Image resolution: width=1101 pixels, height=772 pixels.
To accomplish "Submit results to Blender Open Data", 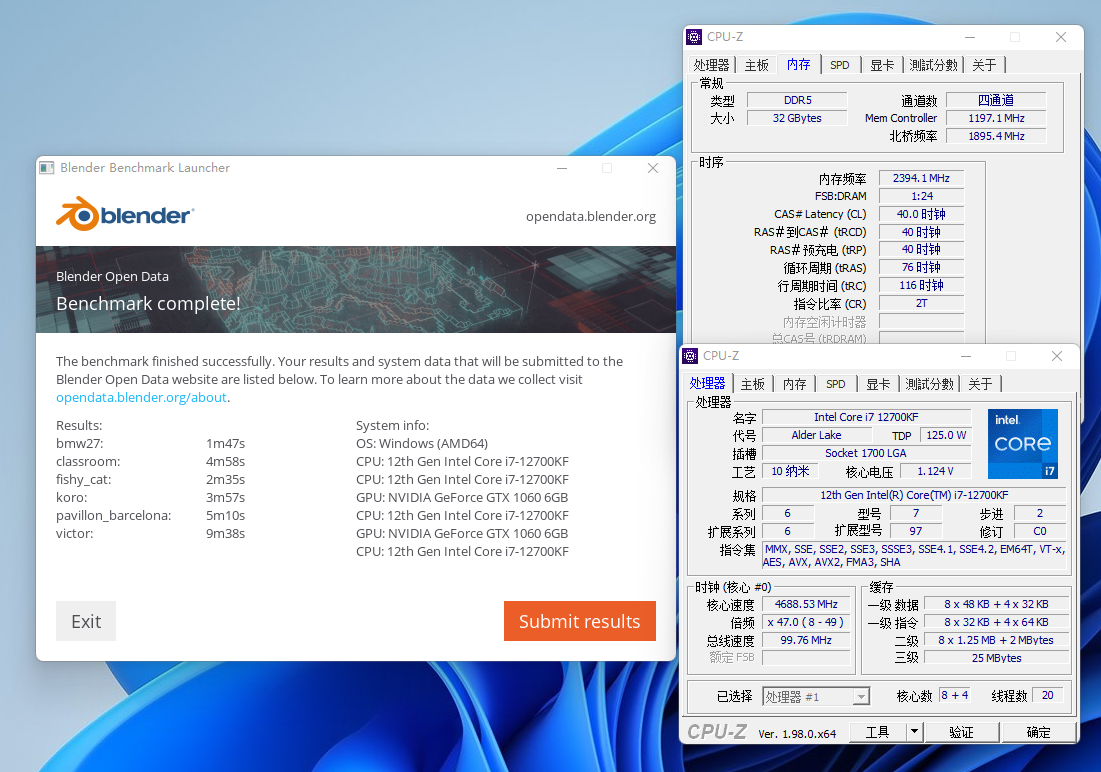I will [579, 621].
